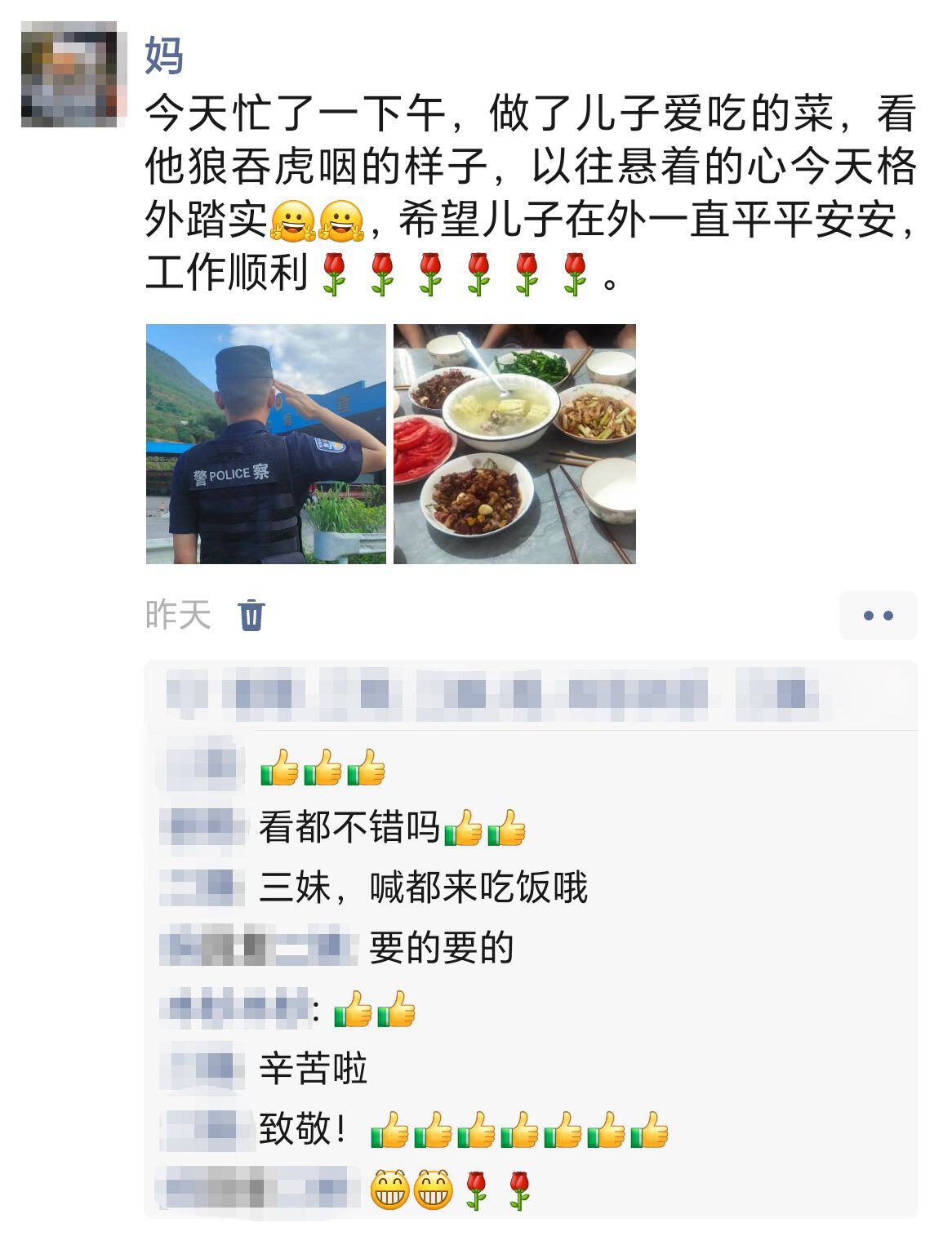Tap the row of rose emojis in post
952x1241 pixels.
point(455,274)
